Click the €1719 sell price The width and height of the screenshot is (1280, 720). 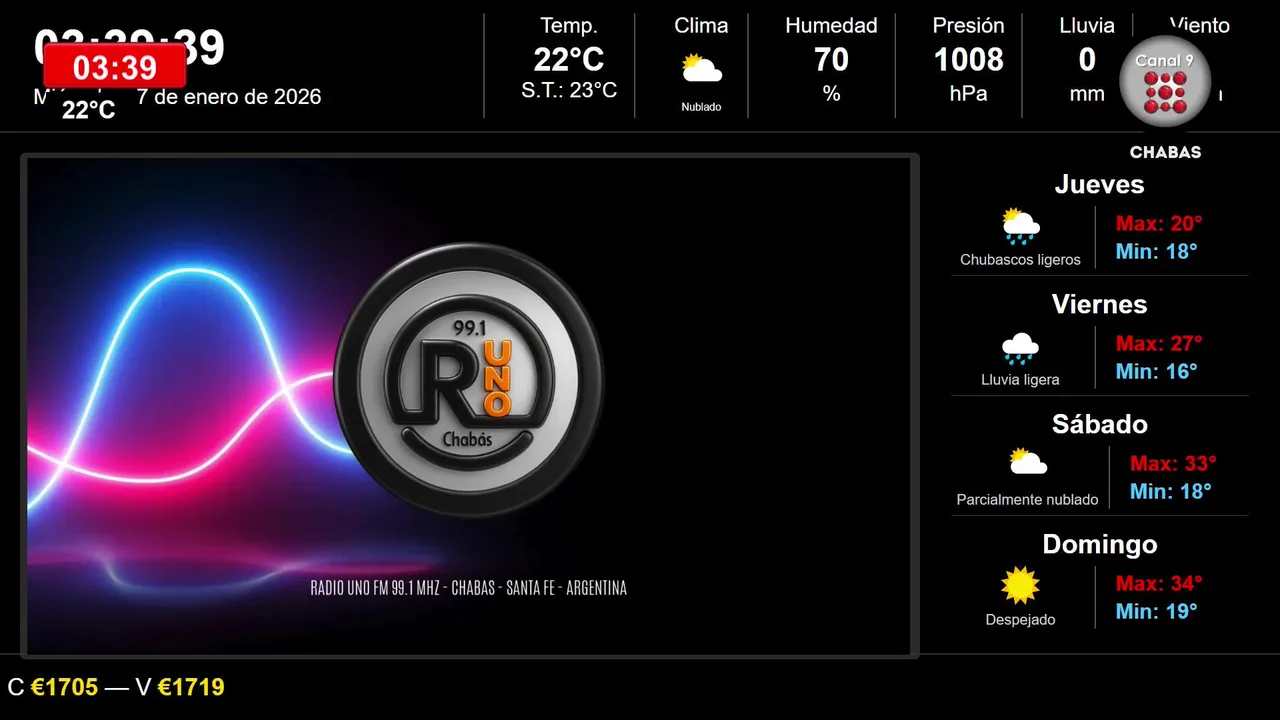(x=190, y=687)
